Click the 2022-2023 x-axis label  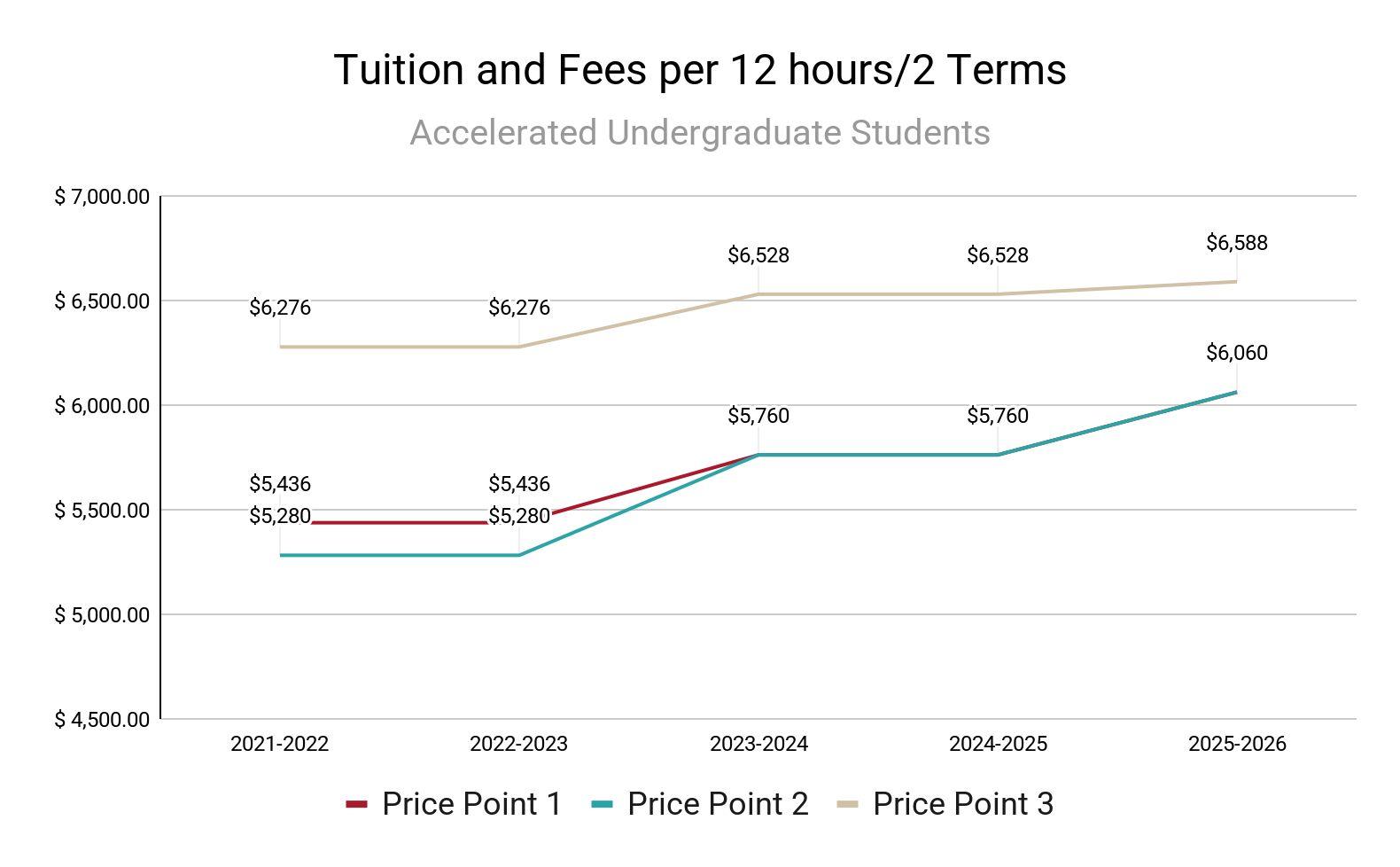point(518,744)
